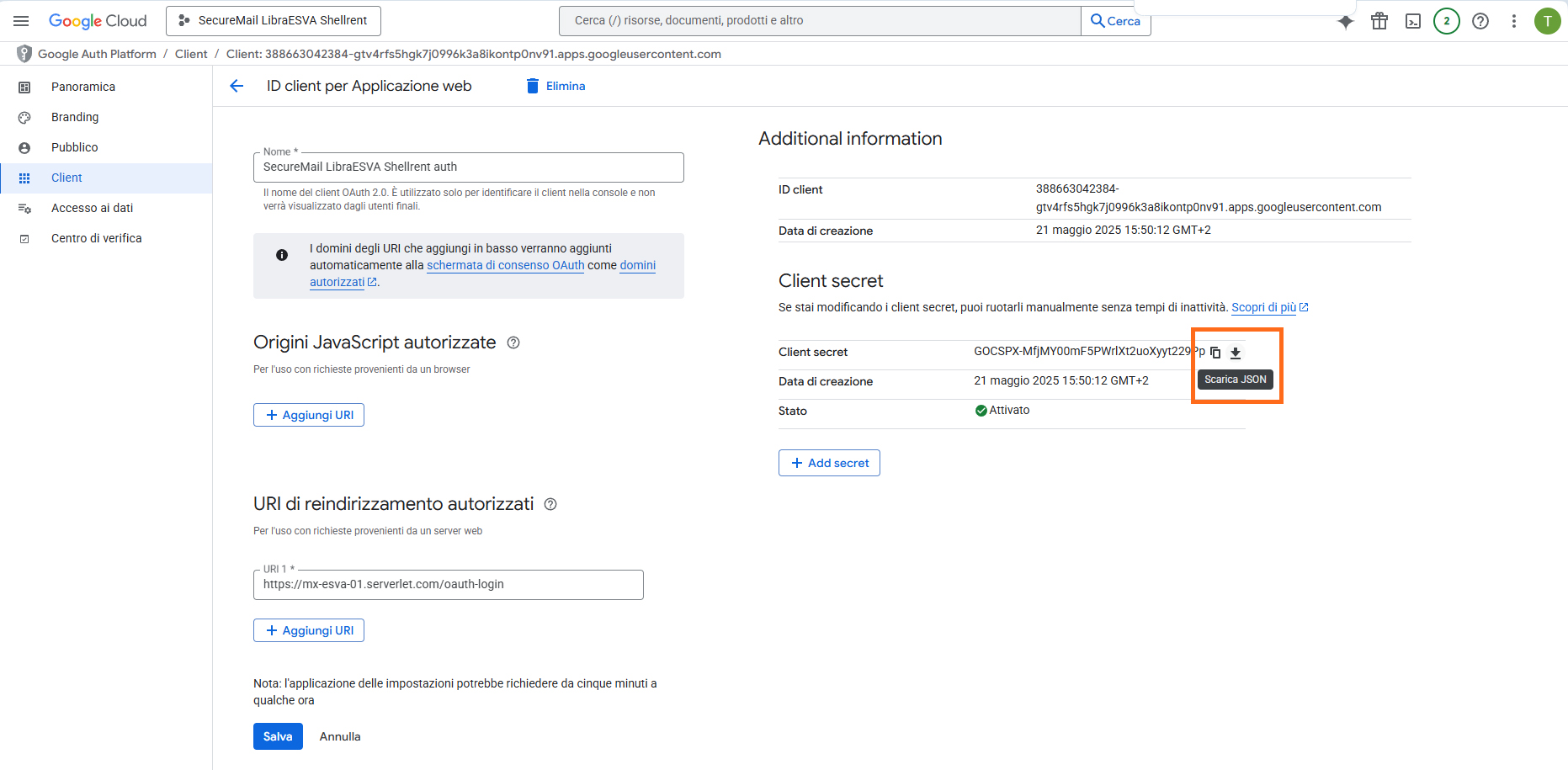Go to Google Auth Platform breadcrumb
The image size is (1568, 770).
[x=97, y=54]
